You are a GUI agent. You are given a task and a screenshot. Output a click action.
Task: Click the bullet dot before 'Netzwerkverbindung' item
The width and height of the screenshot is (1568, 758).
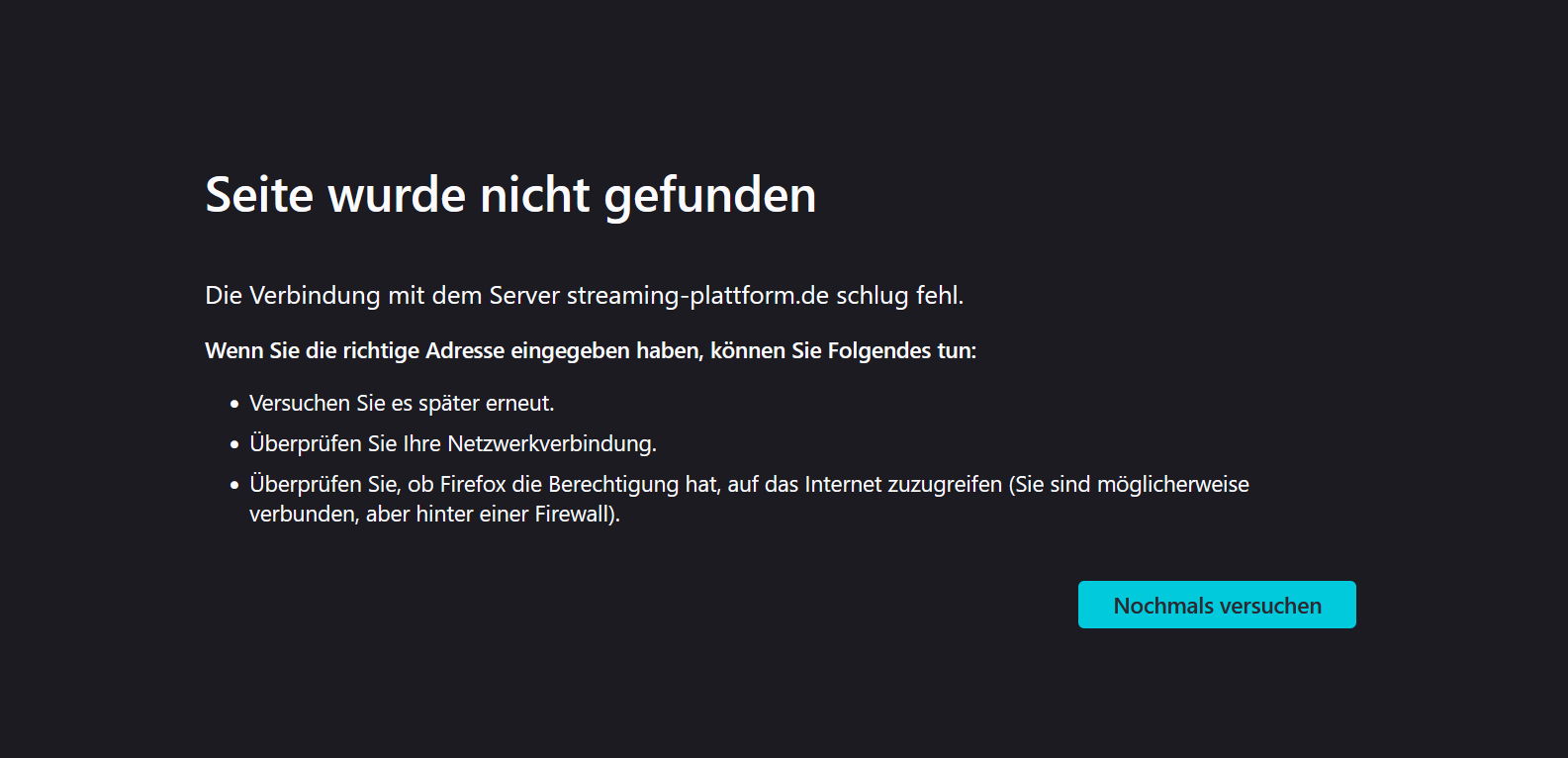(234, 445)
